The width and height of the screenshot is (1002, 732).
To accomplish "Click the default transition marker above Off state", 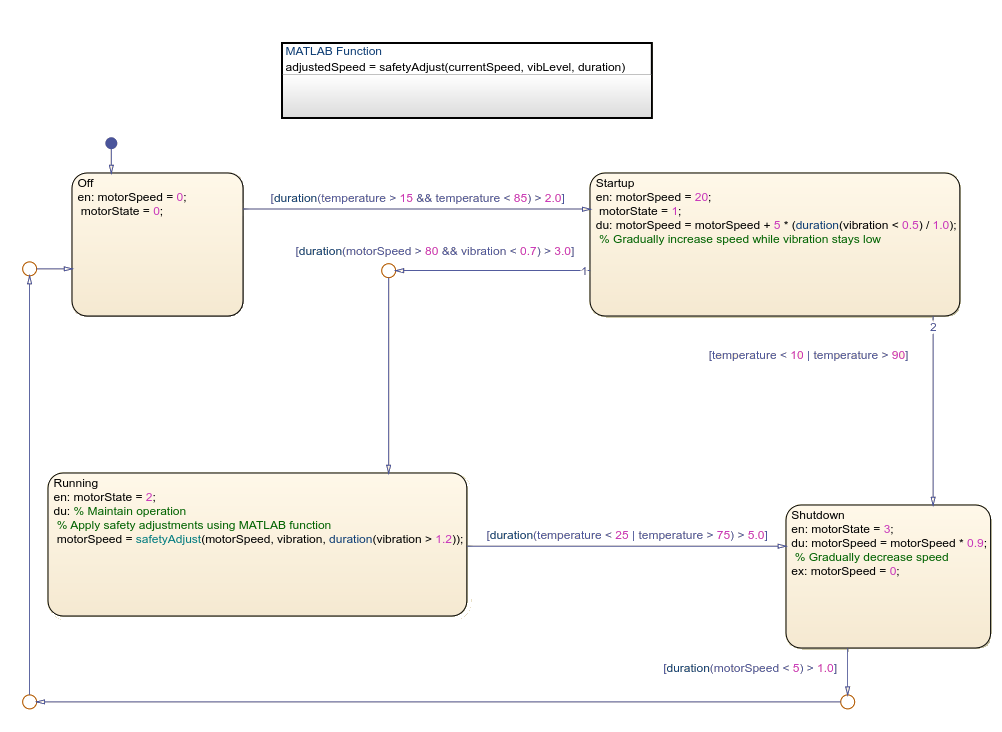I will coord(111,143).
